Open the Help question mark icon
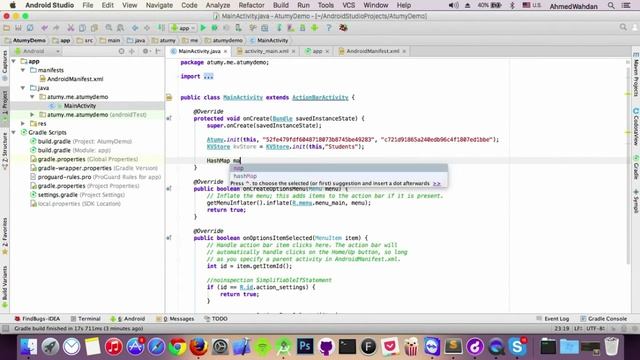640x360 pixels. [329, 28]
